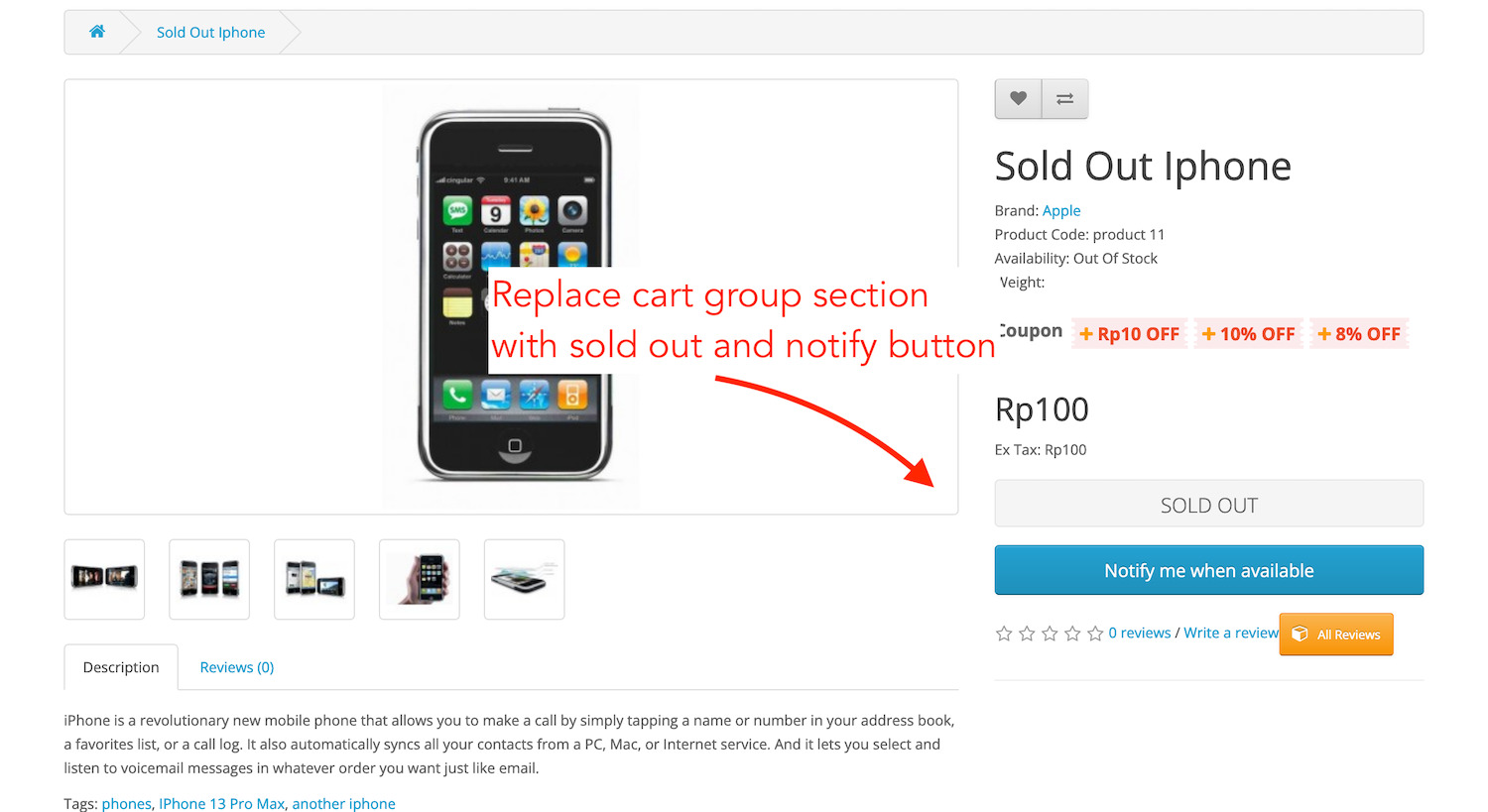This screenshot has height=812, width=1488.
Task: Select the last iPhone thumbnail image
Action: [x=524, y=579]
